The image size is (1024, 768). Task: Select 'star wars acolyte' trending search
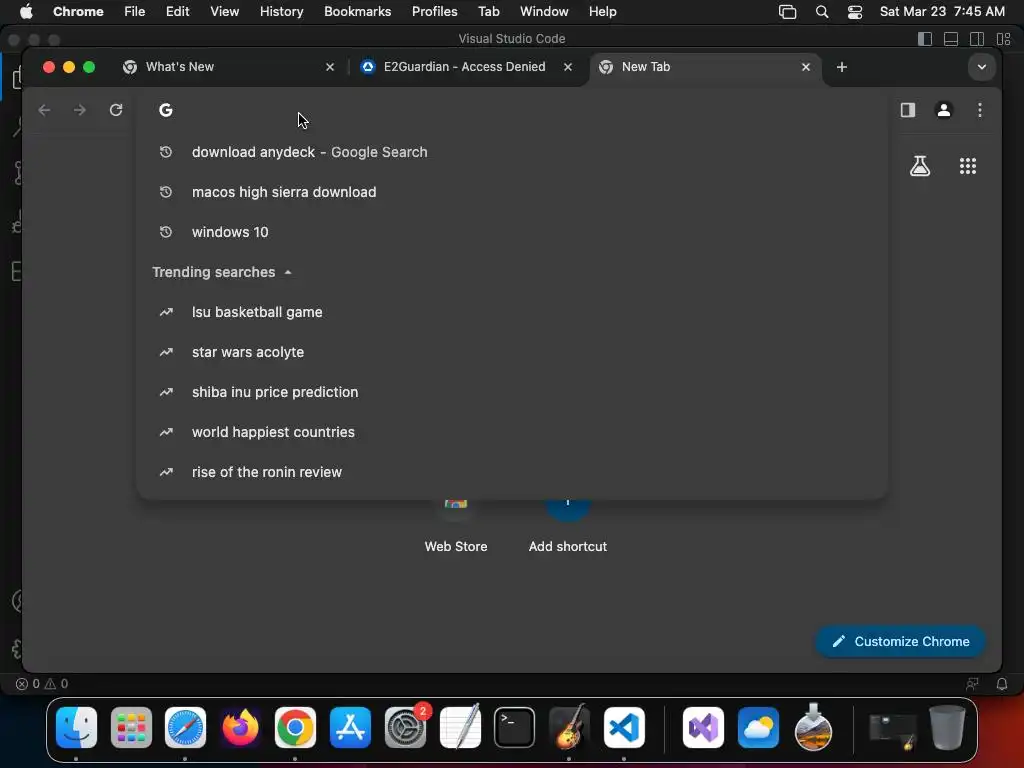coord(513,352)
